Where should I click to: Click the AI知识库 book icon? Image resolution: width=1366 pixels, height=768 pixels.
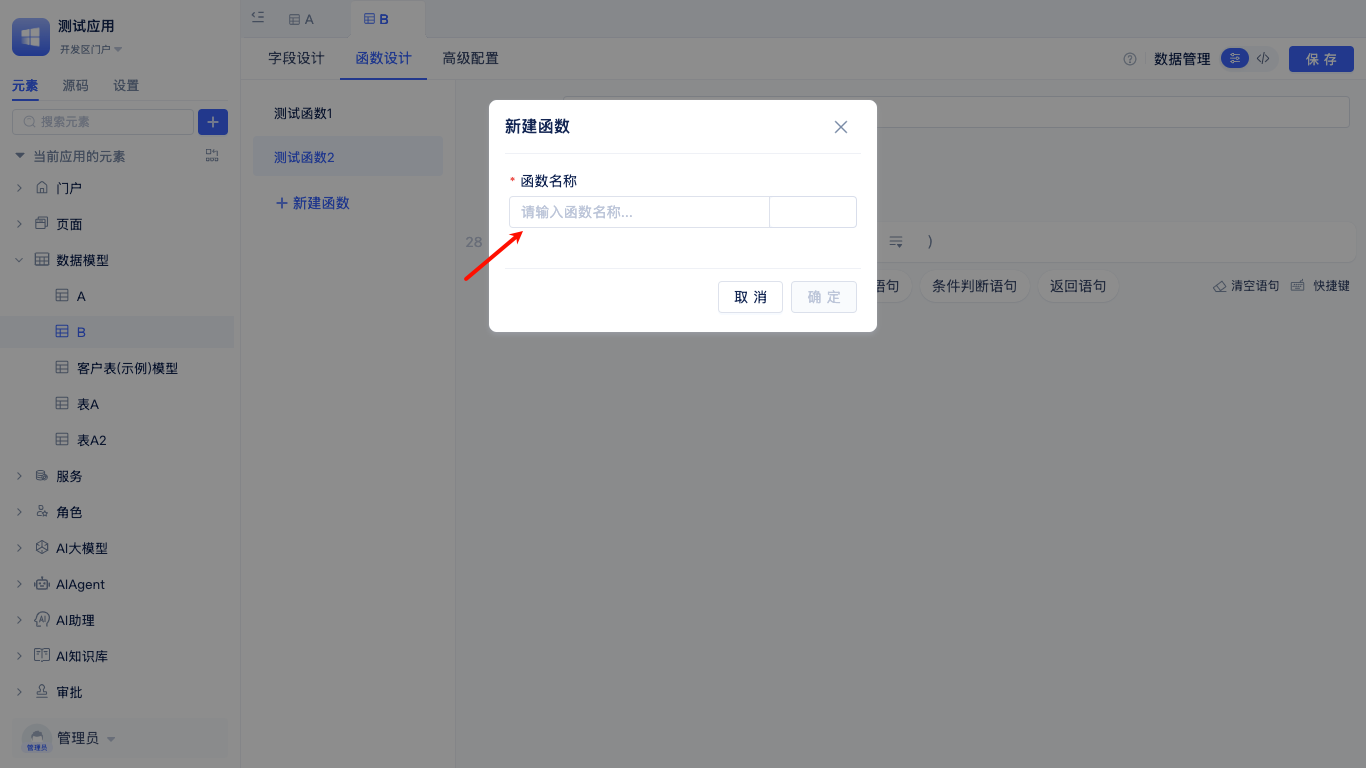coord(42,656)
